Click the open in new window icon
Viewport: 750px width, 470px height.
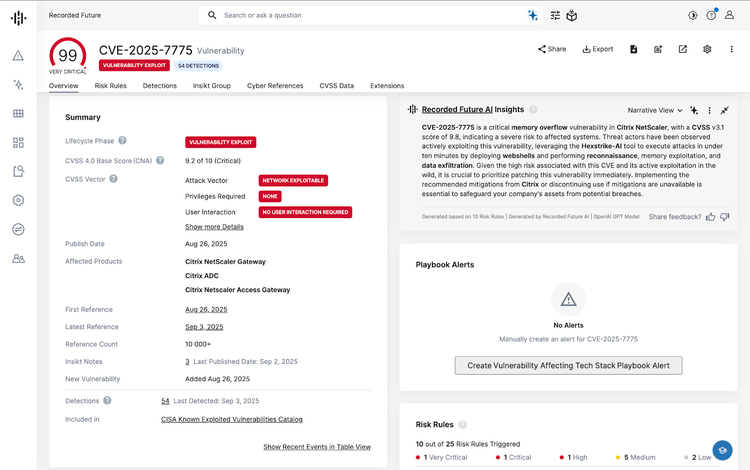click(x=682, y=49)
